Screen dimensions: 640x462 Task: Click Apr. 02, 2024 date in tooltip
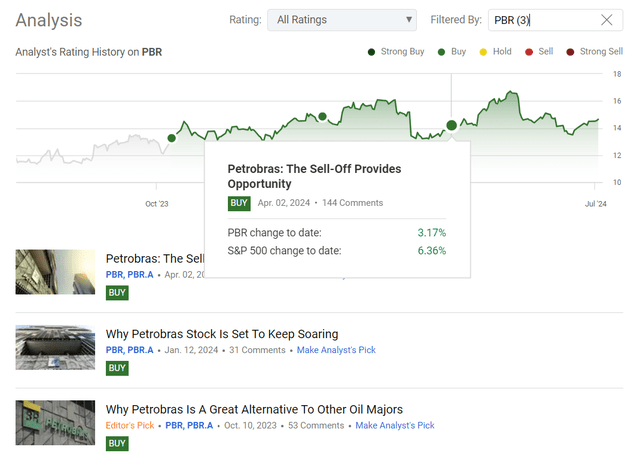click(284, 203)
